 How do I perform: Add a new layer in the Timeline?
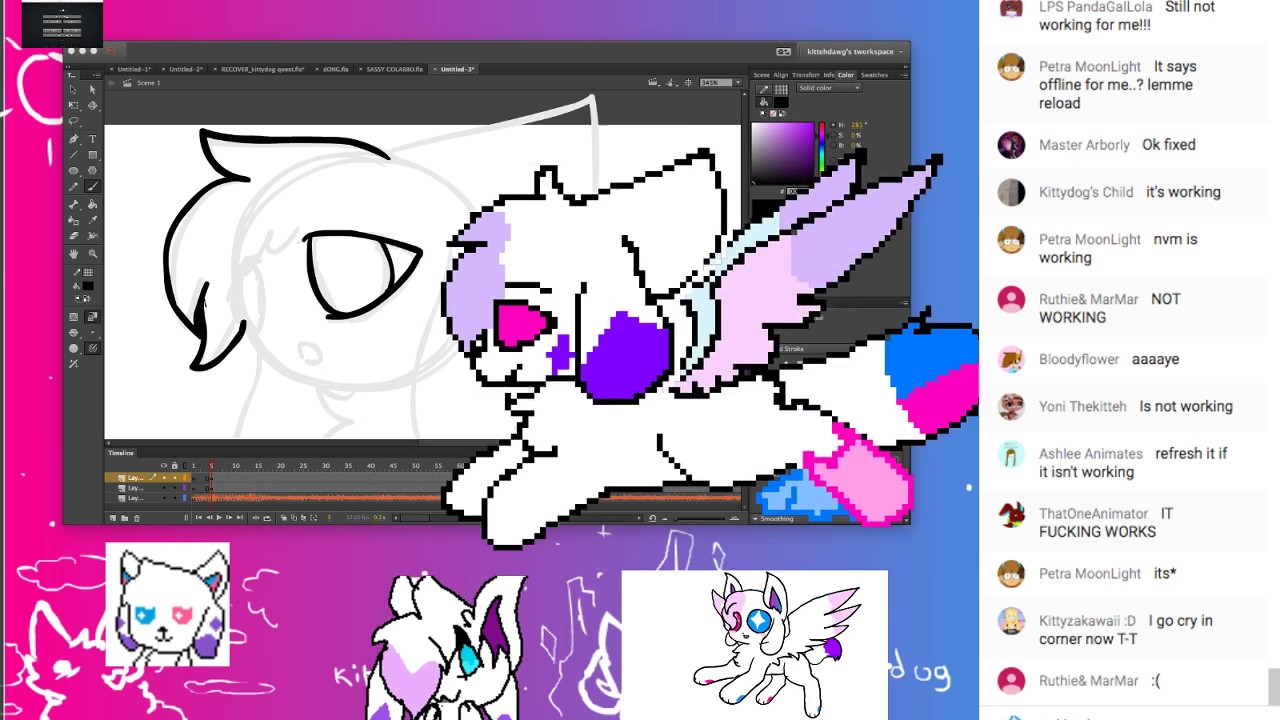[113, 518]
